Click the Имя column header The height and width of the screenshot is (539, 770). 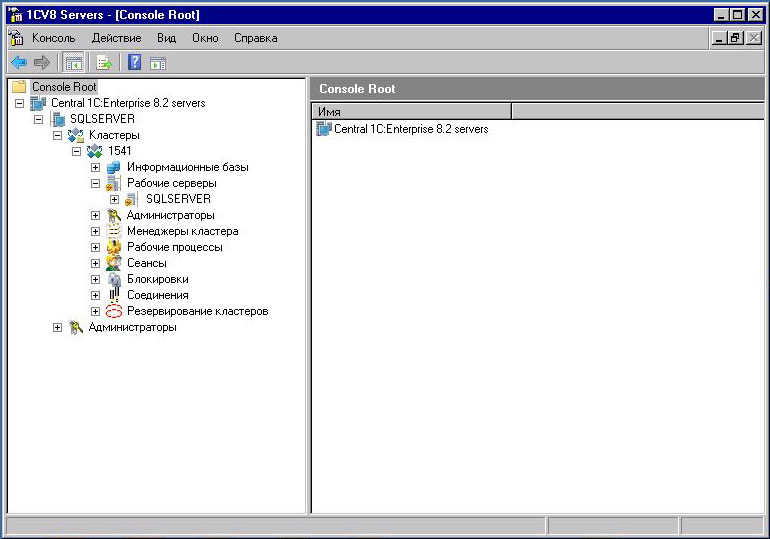click(411, 111)
